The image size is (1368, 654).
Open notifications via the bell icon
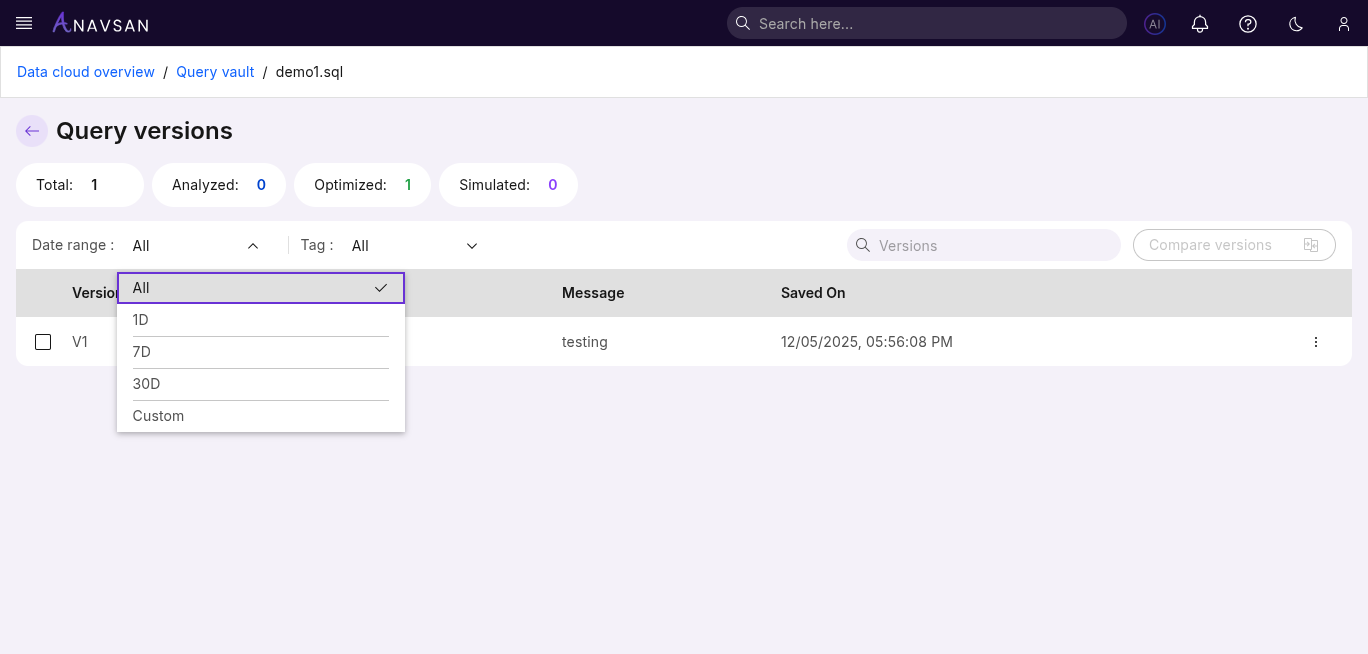click(1200, 23)
